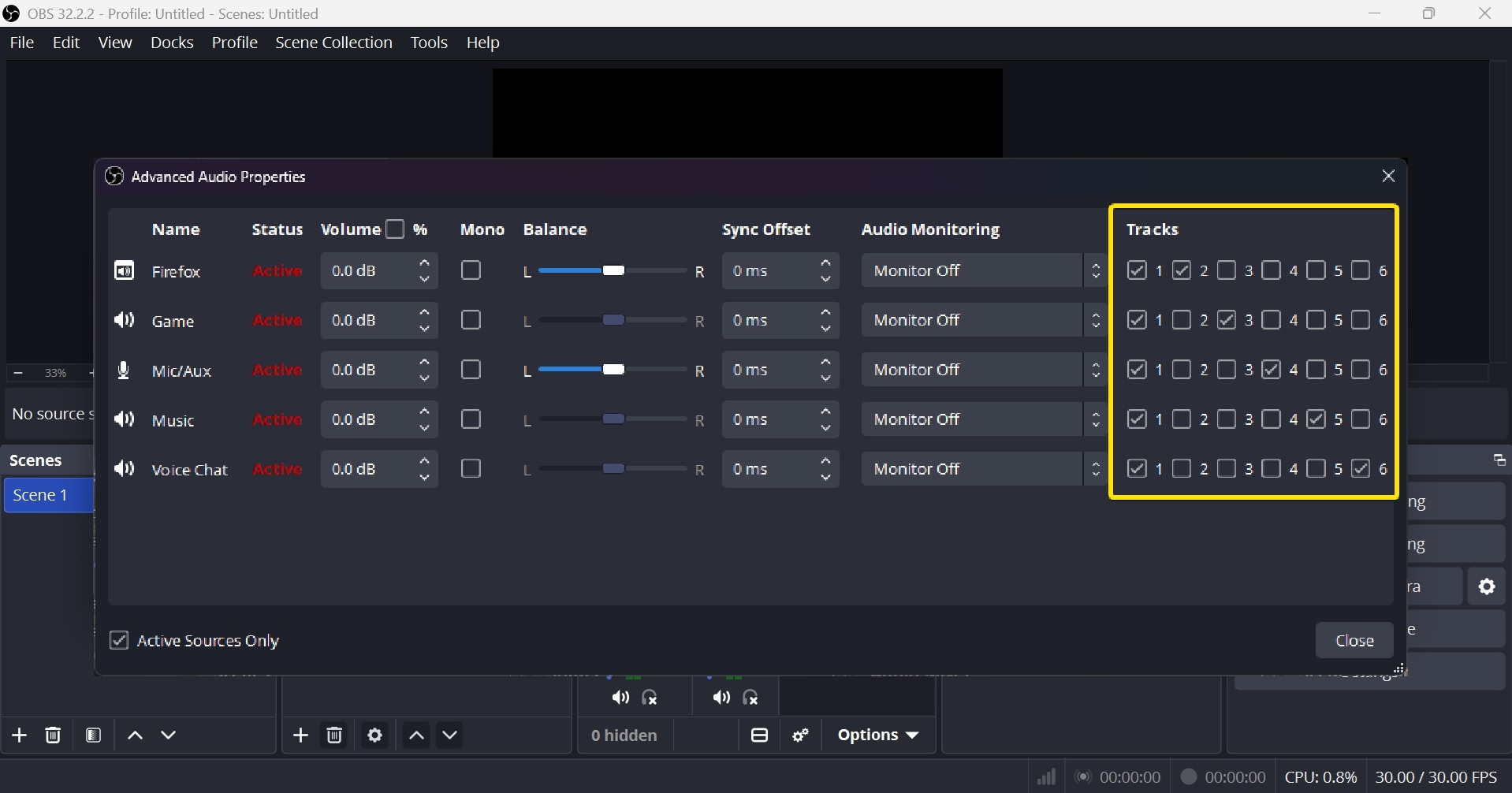Image resolution: width=1512 pixels, height=793 pixels.
Task: Open advanced audio properties gears icon
Action: (x=802, y=735)
